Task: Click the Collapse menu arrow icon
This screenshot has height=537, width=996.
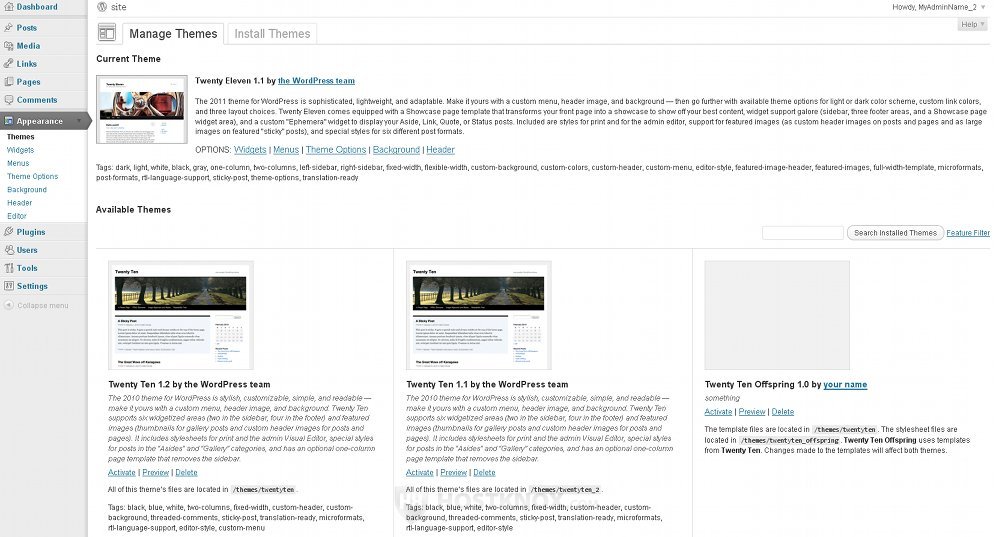Action: [9, 306]
